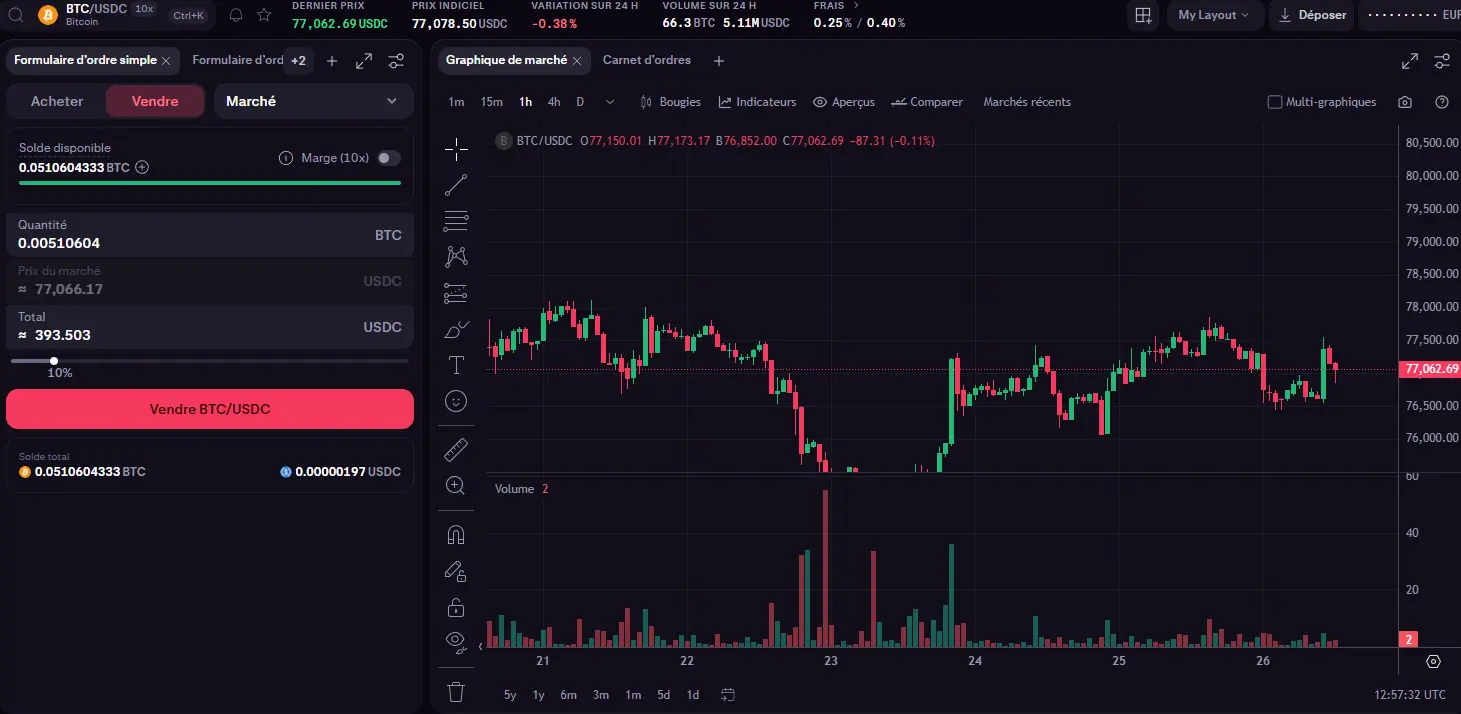Image resolution: width=1461 pixels, height=714 pixels.
Task: Check the Multi-graphiques checkbox
Action: pyautogui.click(x=1274, y=102)
